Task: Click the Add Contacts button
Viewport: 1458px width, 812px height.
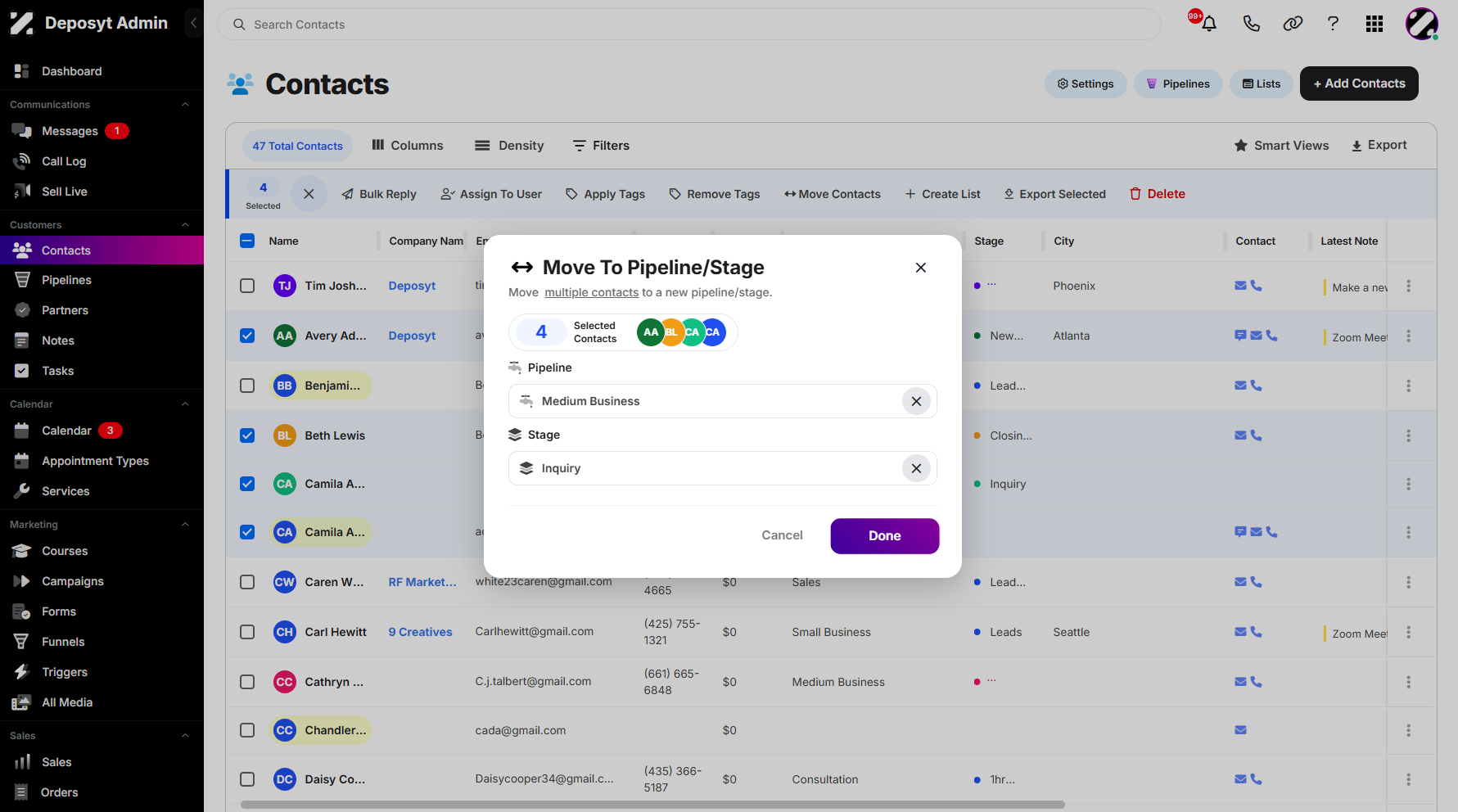Action: 1359,83
